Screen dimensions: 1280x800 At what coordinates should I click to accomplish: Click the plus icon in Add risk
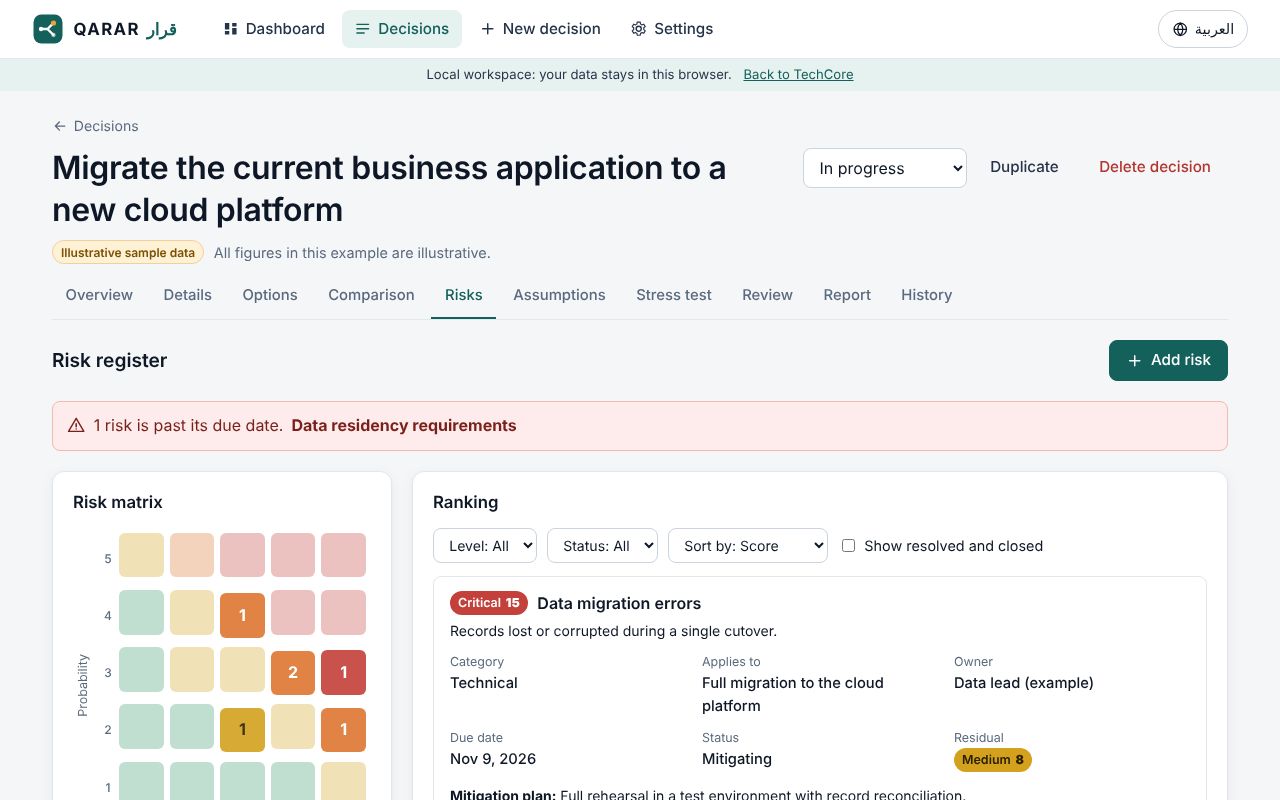point(1134,361)
